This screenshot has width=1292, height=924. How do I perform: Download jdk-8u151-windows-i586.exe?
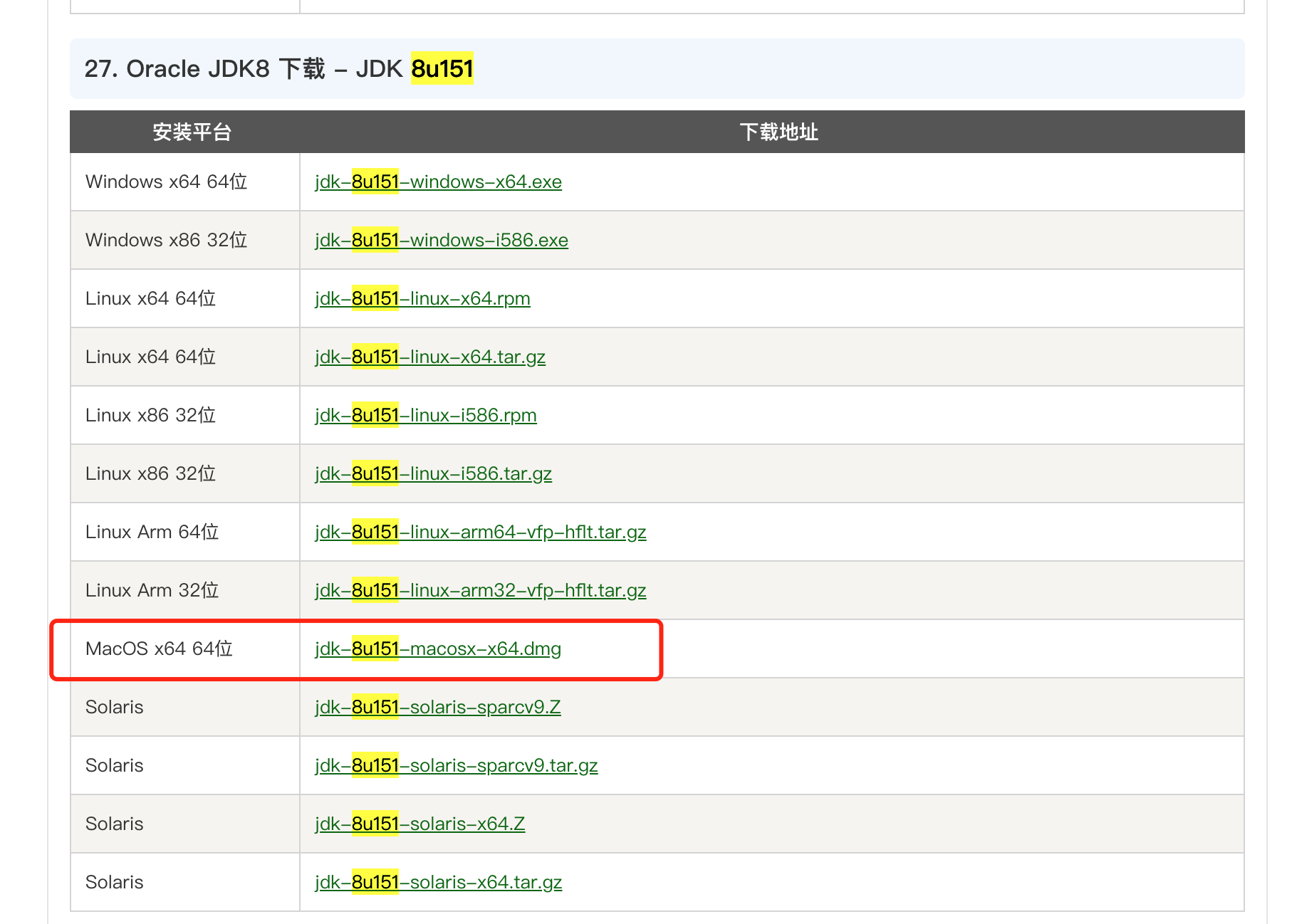pos(442,241)
